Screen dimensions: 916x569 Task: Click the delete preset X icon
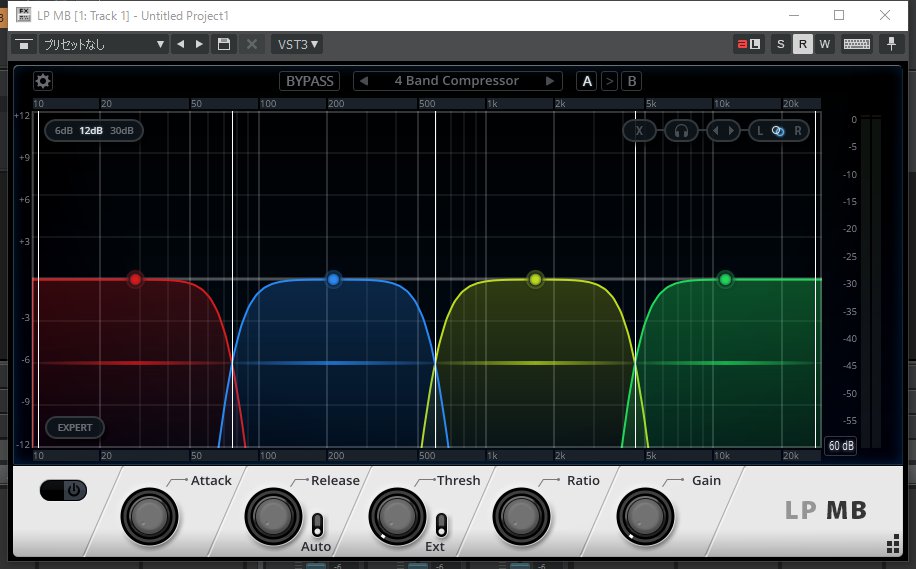pos(252,44)
